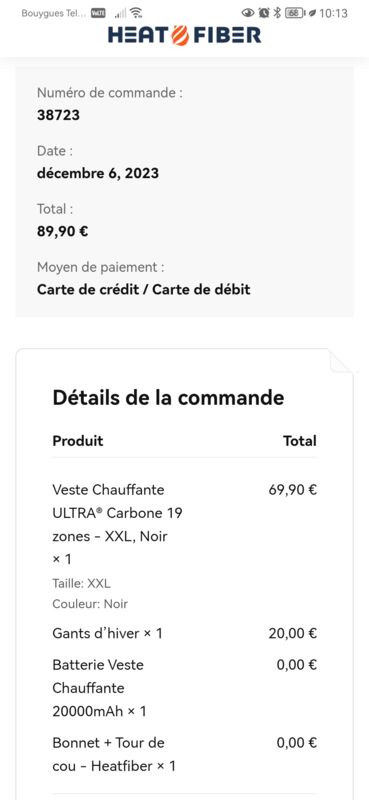This screenshot has width=369, height=800.
Task: Select order number 38723
Action: (x=58, y=115)
